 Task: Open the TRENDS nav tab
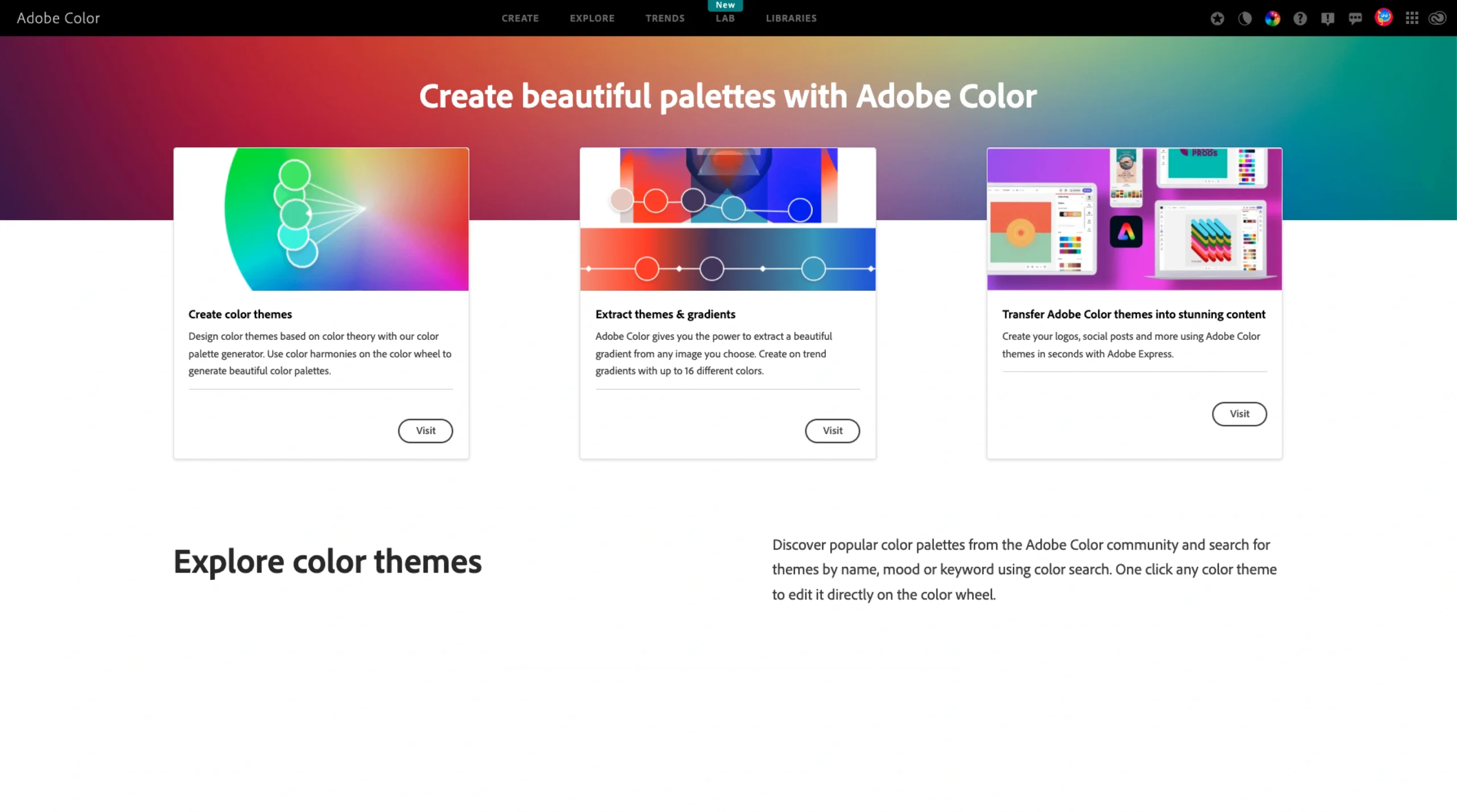(665, 18)
